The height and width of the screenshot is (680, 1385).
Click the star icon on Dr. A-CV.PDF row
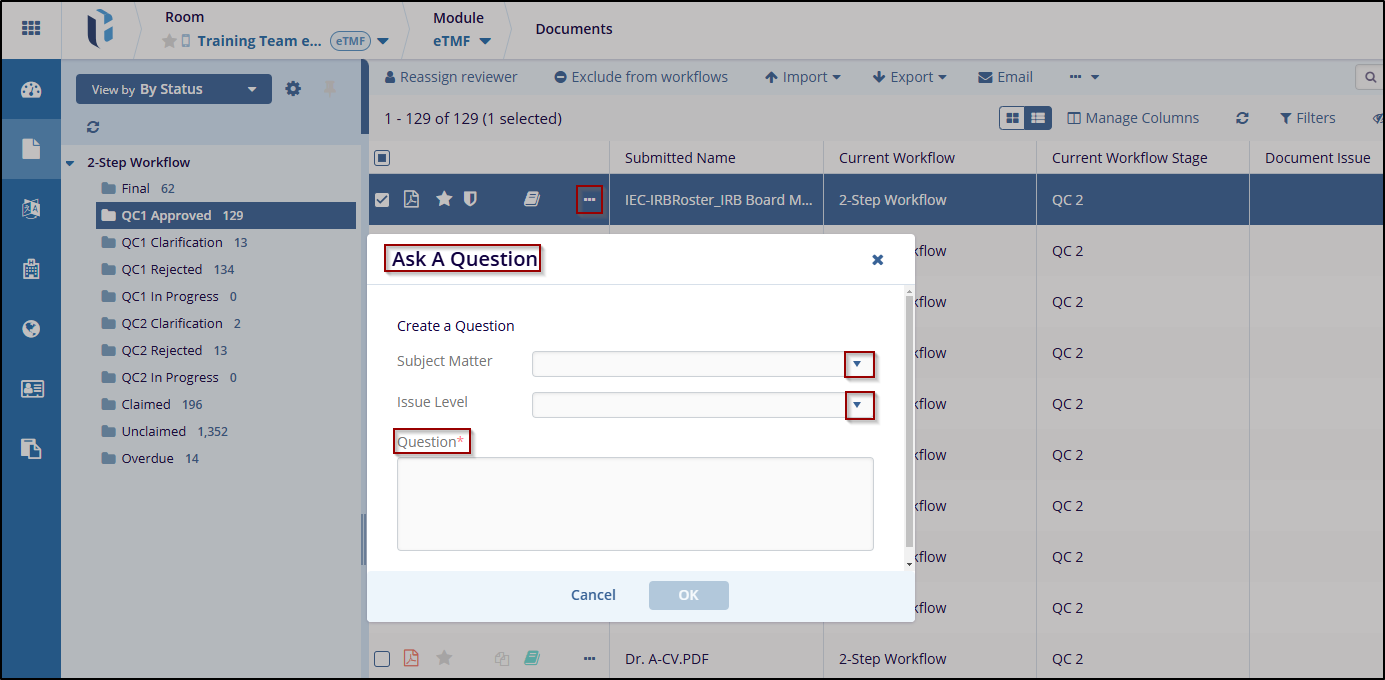click(444, 658)
